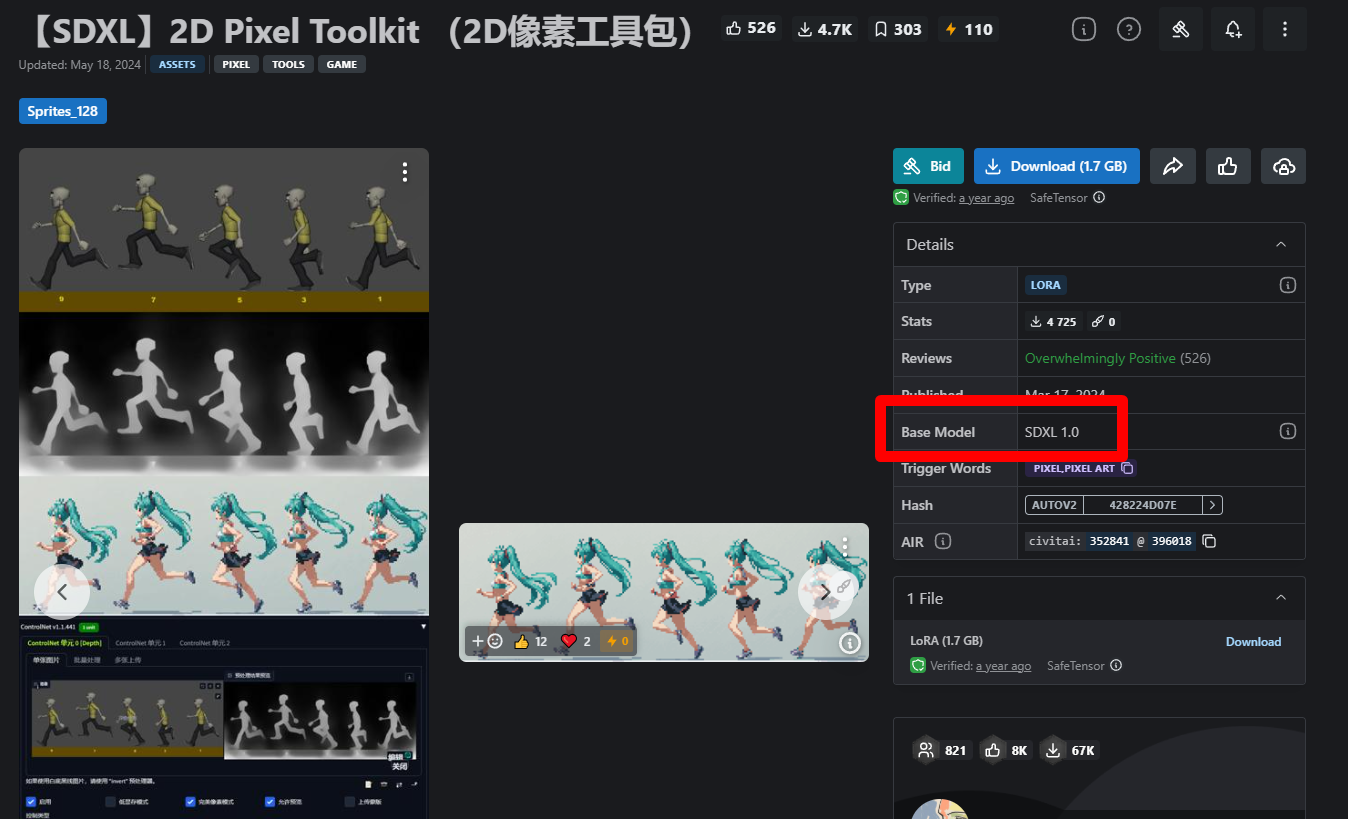Open the ASSETS tag

[x=178, y=64]
